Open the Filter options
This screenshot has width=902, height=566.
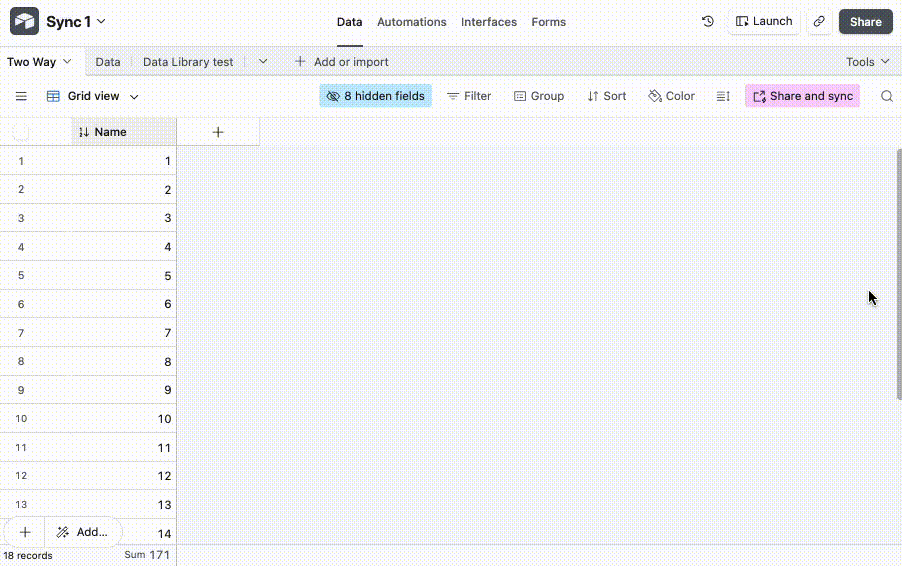click(x=469, y=96)
